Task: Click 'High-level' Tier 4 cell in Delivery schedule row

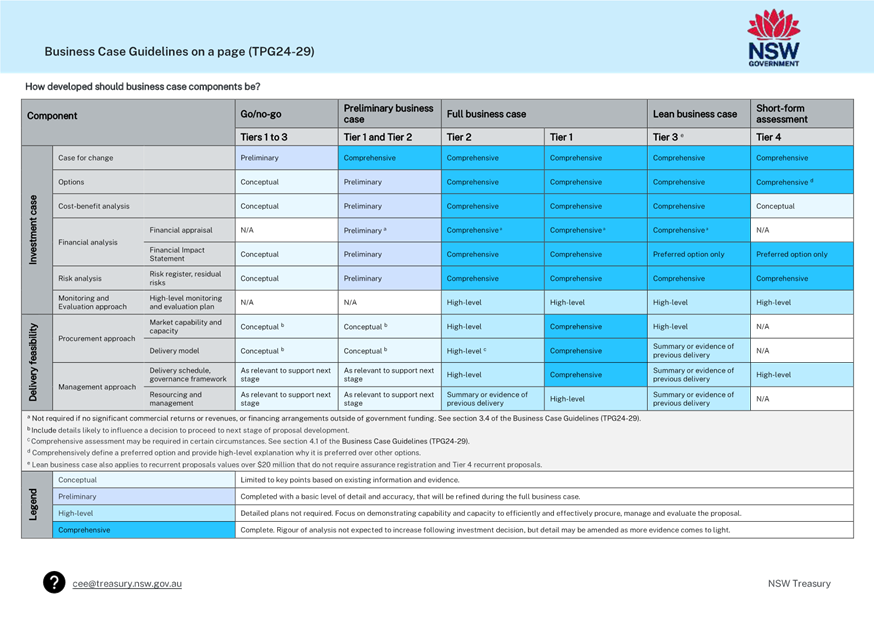Action: [x=802, y=374]
